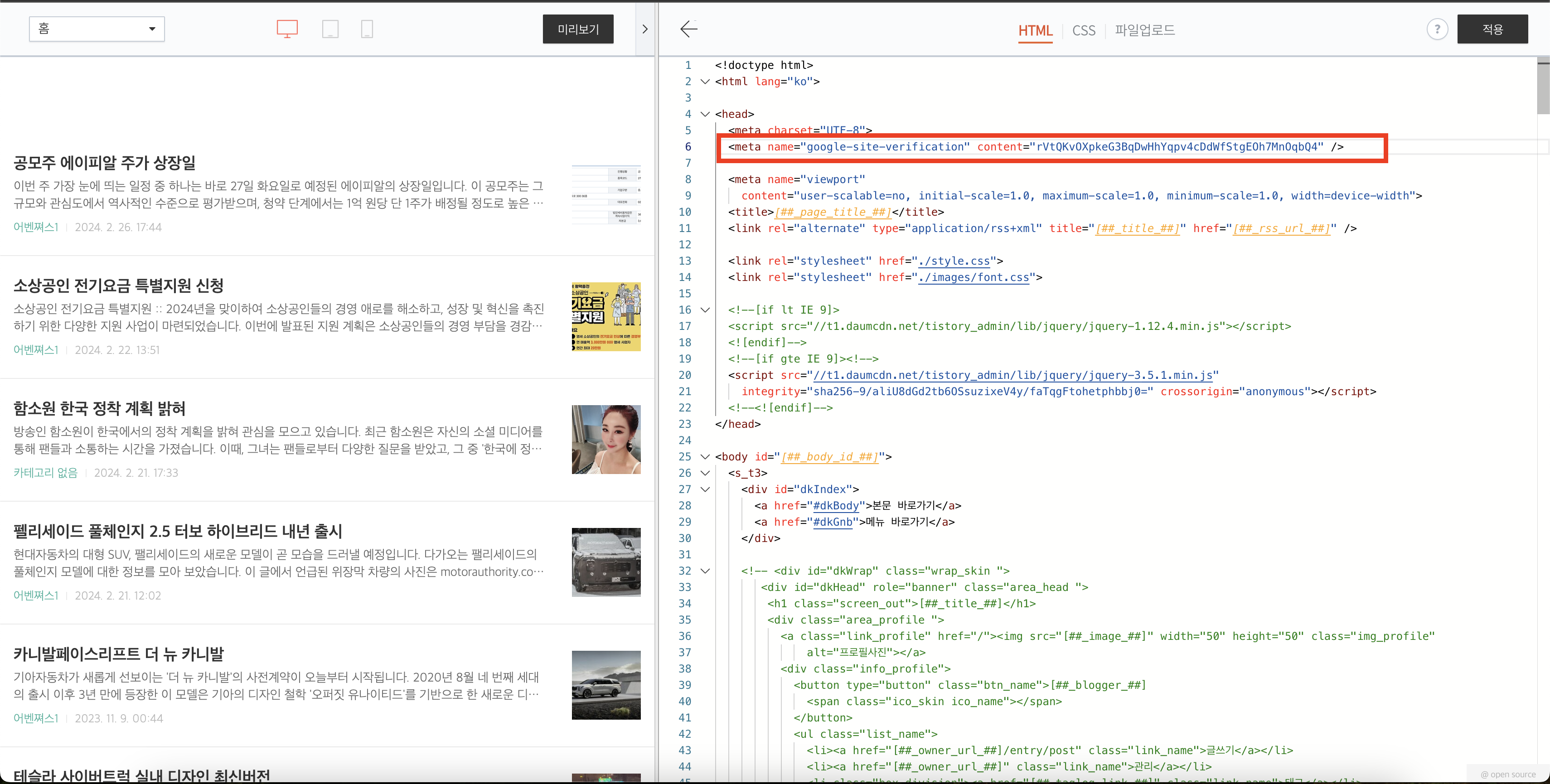Click date 2024. 2. 26. 17:44
This screenshot has width=1550, height=784.
119,227
